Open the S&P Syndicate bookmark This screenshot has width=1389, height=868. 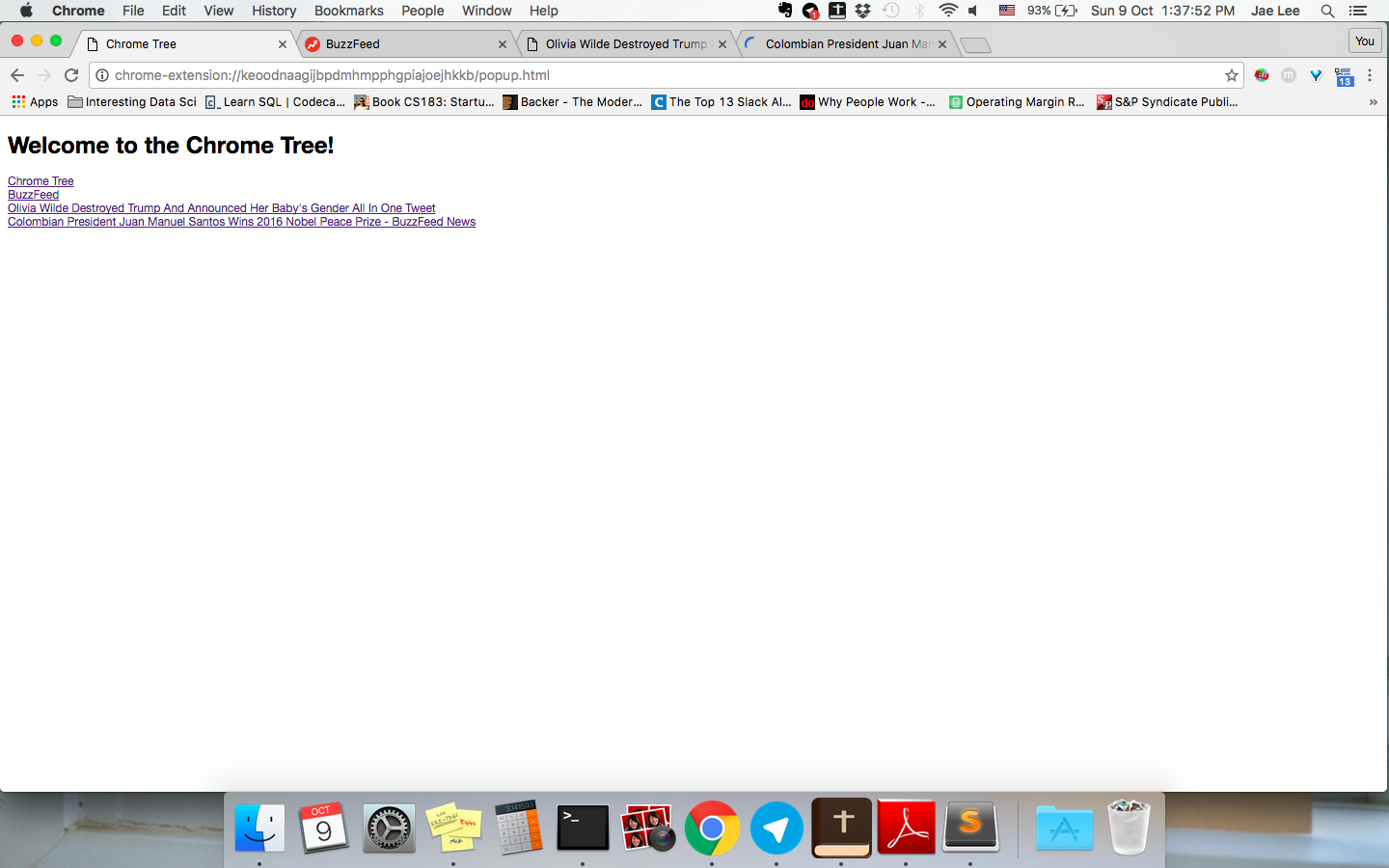click(1167, 102)
